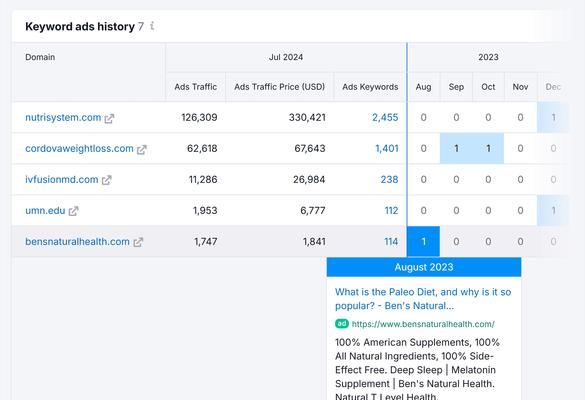Open external link icon next to cordovaweightloss.com

(x=142, y=150)
